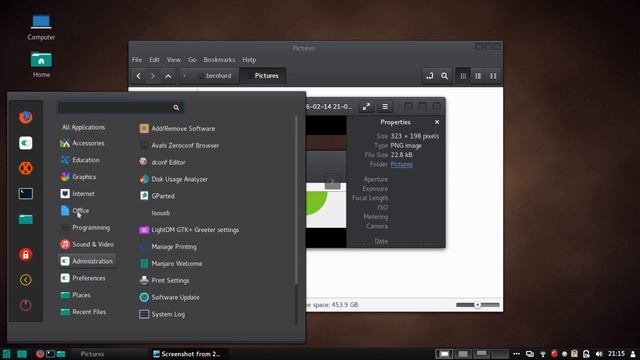The height and width of the screenshot is (360, 640).
Task: Select the Programming category
Action: 85,228
